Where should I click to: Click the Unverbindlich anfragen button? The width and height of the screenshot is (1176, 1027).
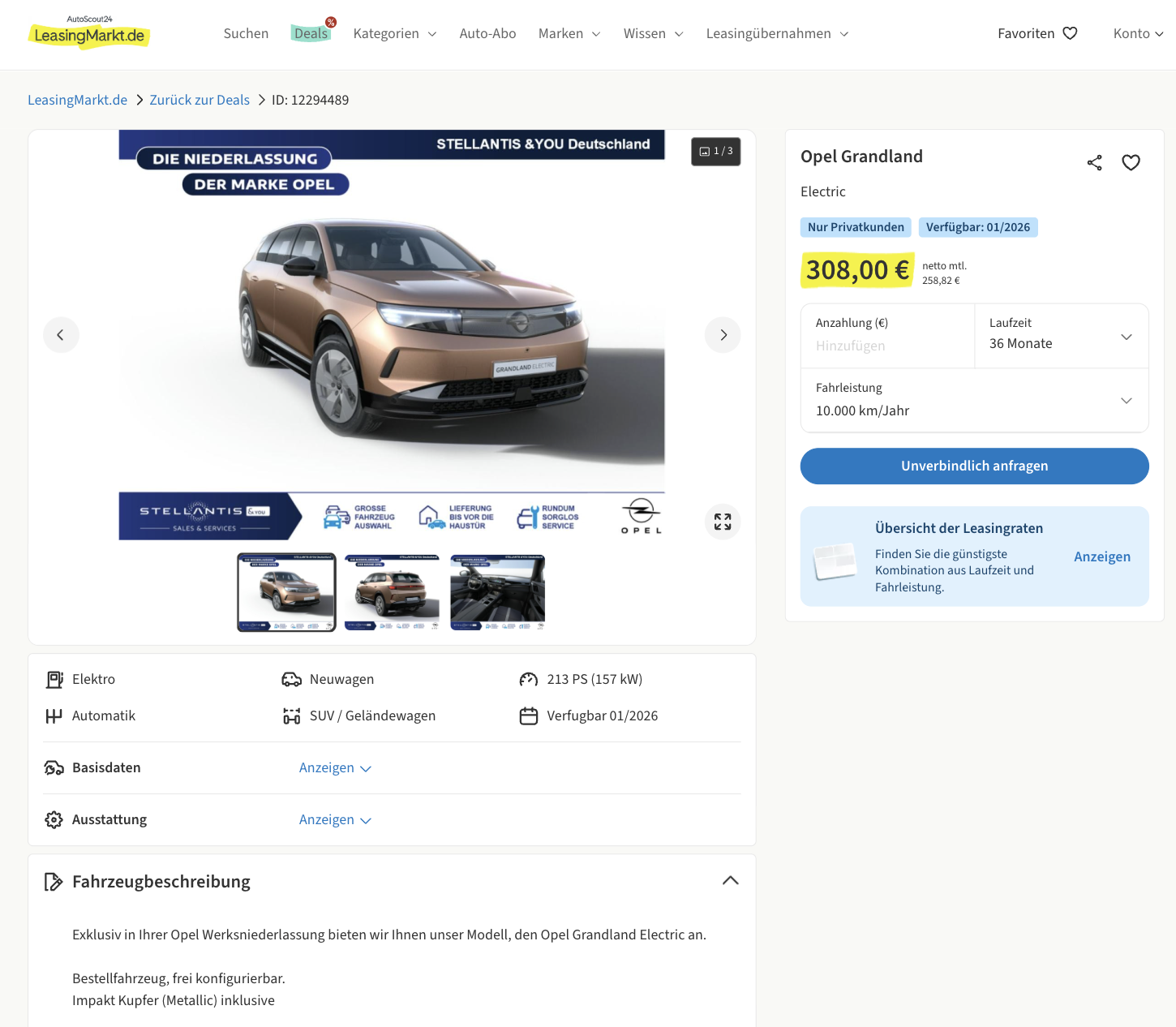(974, 466)
